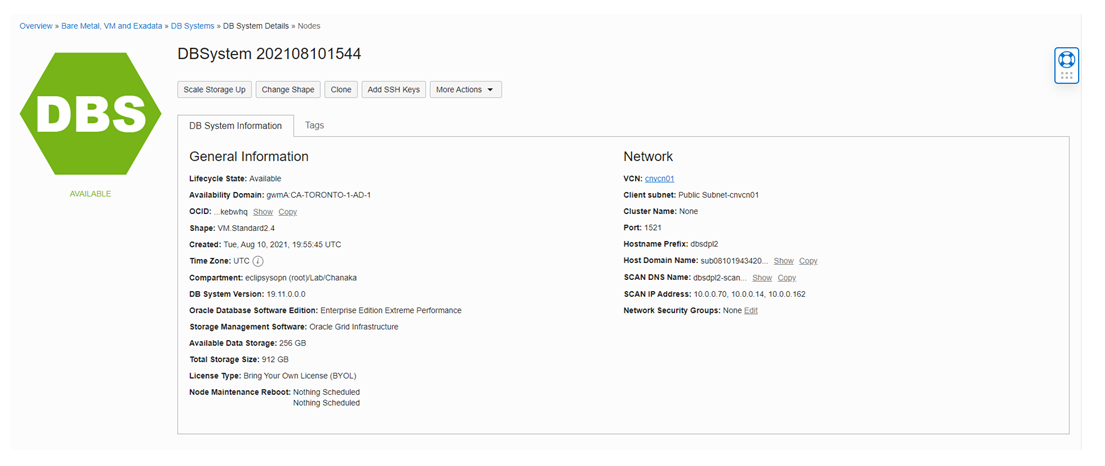Open Bare Metal, VM and Exadata breadcrumb
This screenshot has height=466, width=1105.
coord(111,26)
